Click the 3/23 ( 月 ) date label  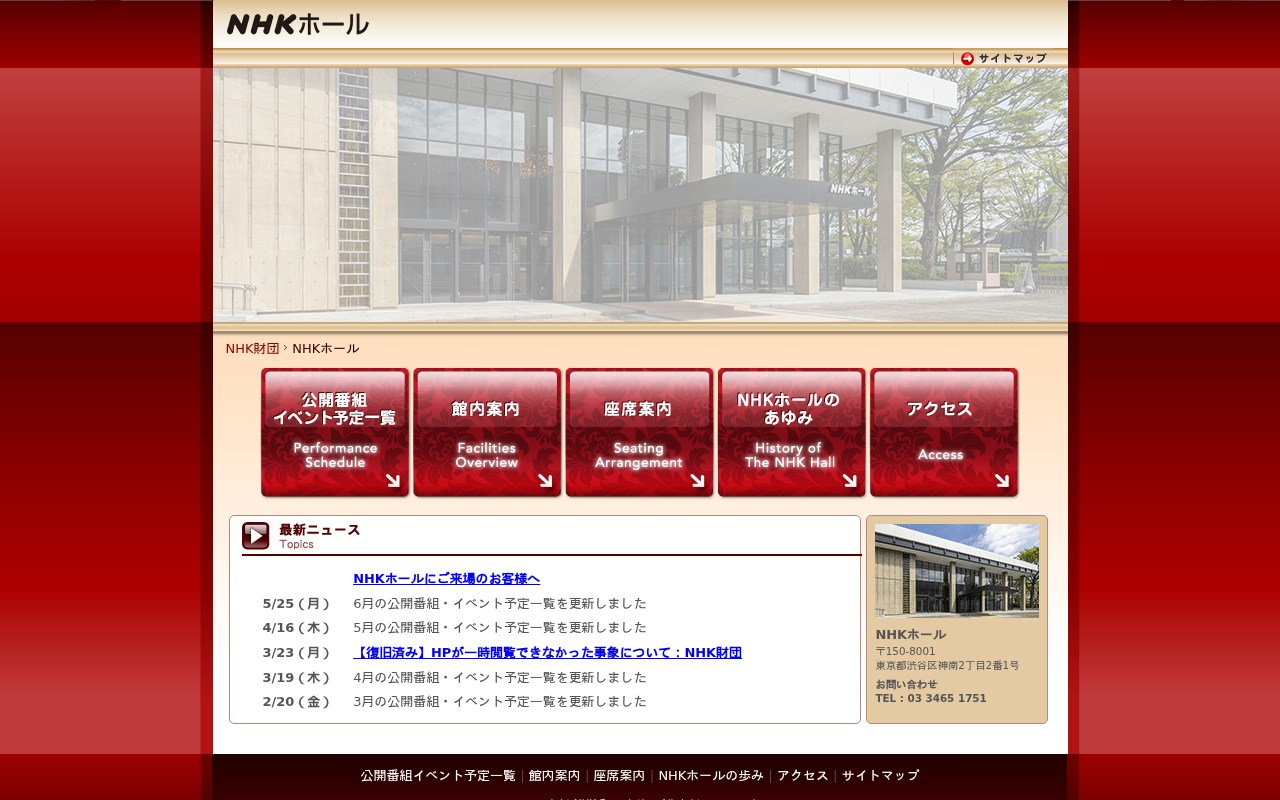point(296,653)
